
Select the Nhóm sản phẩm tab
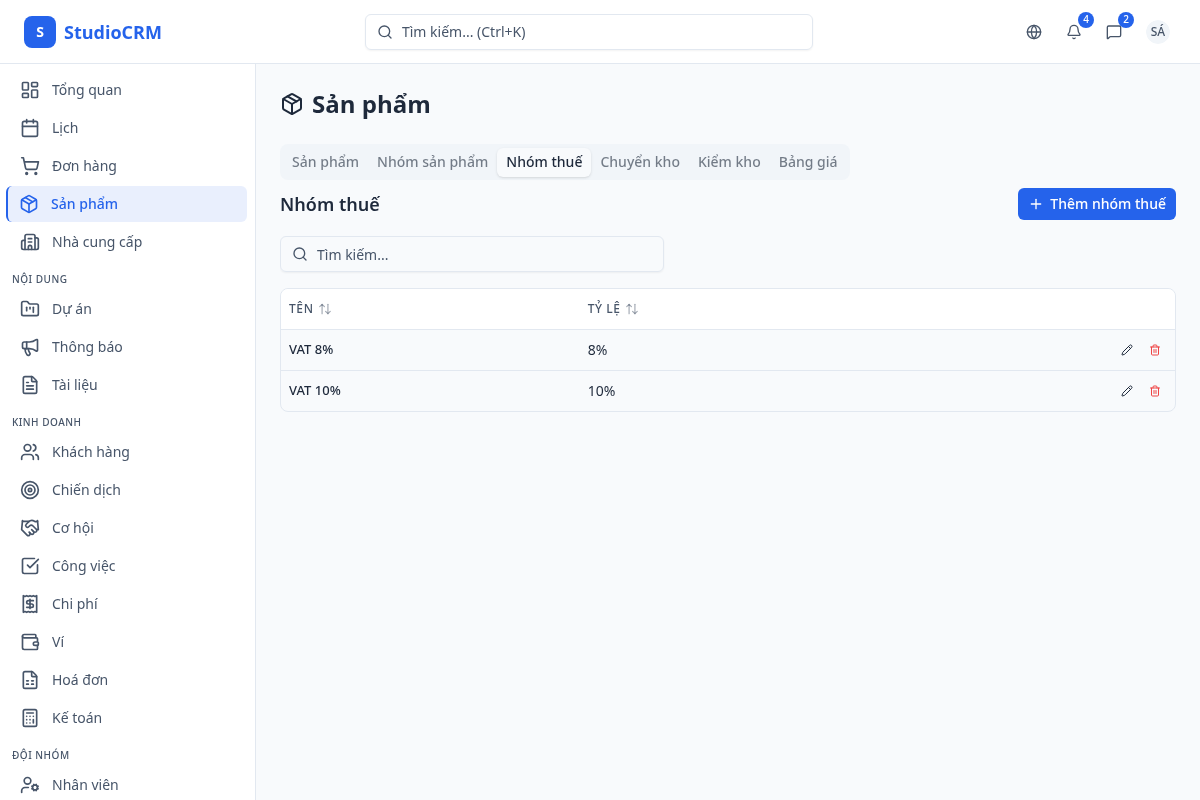click(432, 162)
